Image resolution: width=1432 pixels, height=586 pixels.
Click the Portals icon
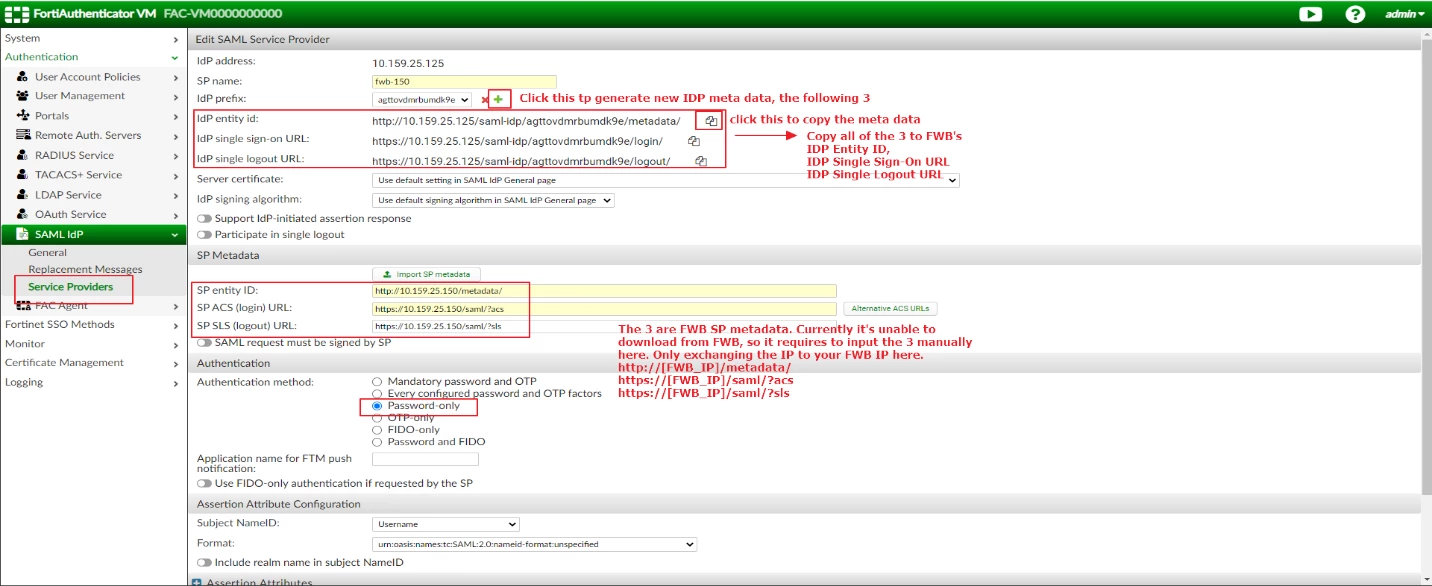[23, 116]
